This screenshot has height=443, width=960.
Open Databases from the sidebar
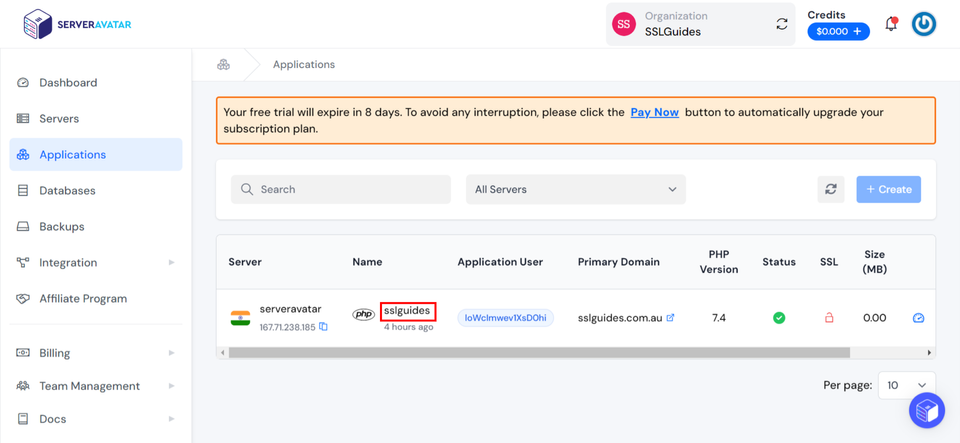pos(67,191)
